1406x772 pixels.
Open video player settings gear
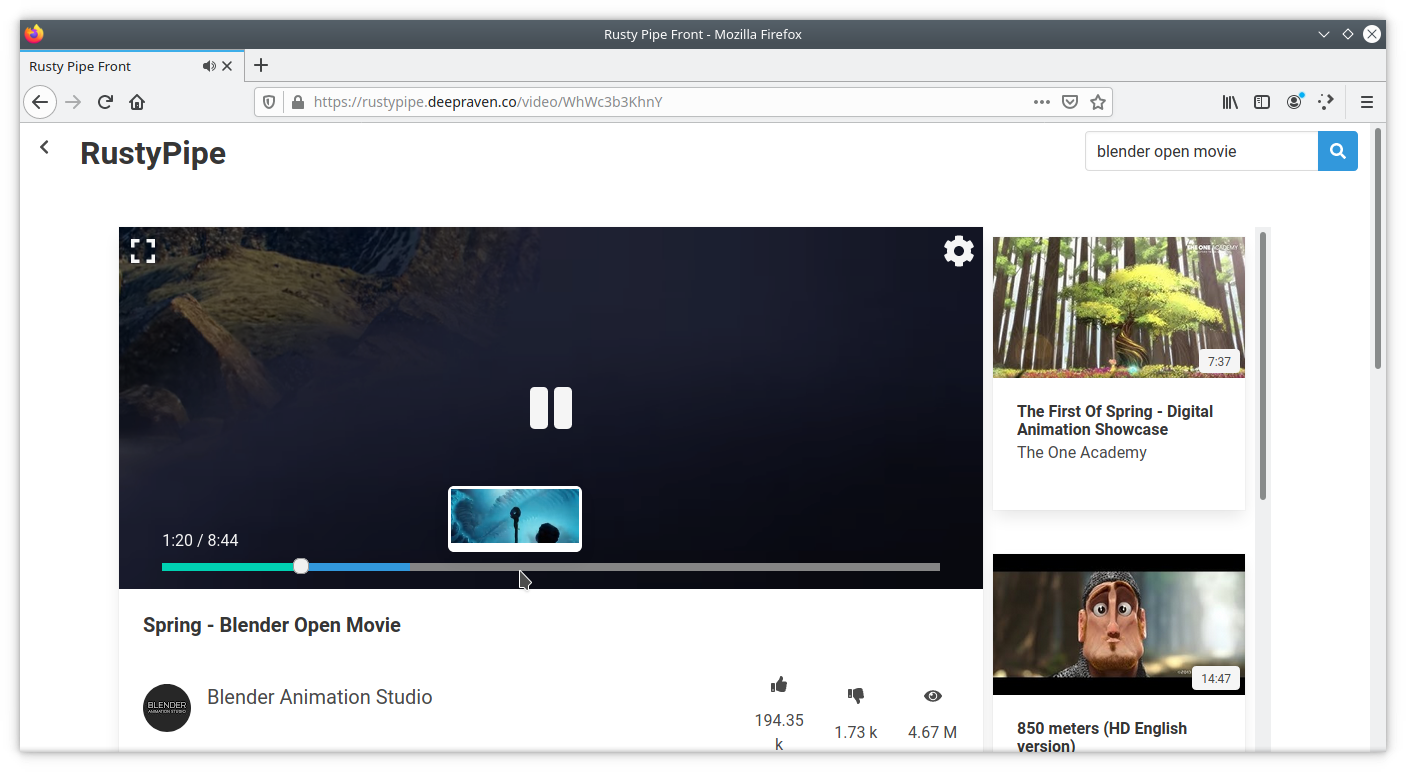(x=959, y=251)
